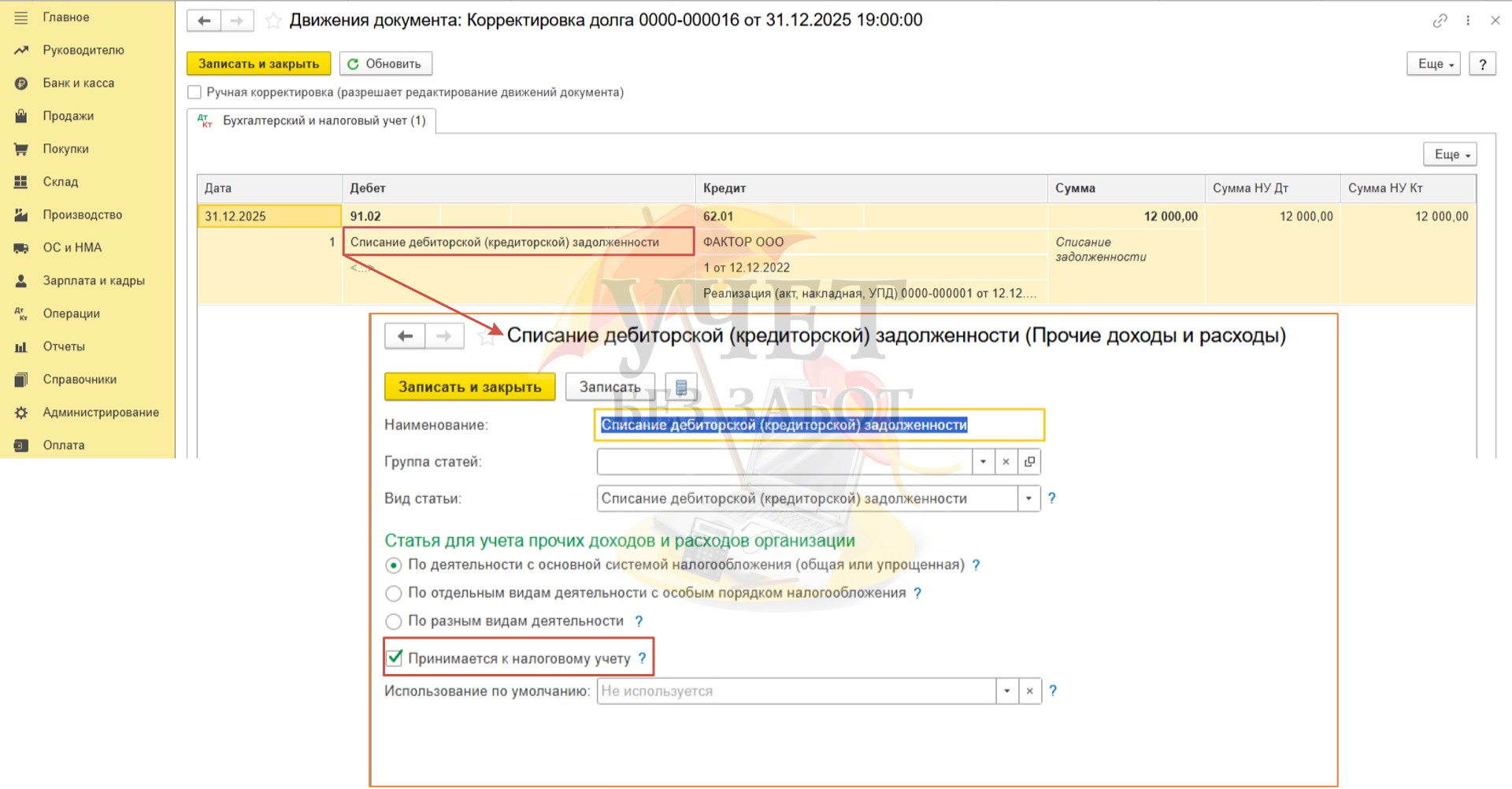
Task: Expand the top-right Еще menu
Action: (x=1432, y=64)
